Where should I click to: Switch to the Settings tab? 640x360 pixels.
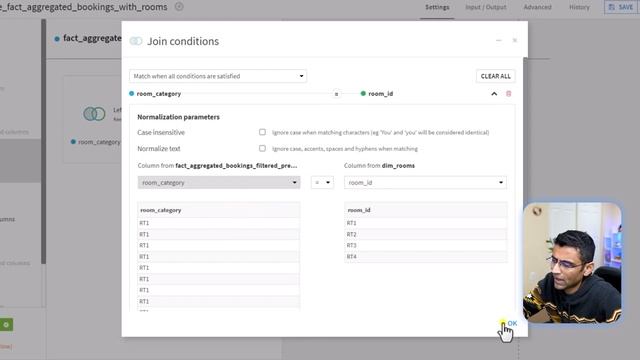[x=437, y=7]
